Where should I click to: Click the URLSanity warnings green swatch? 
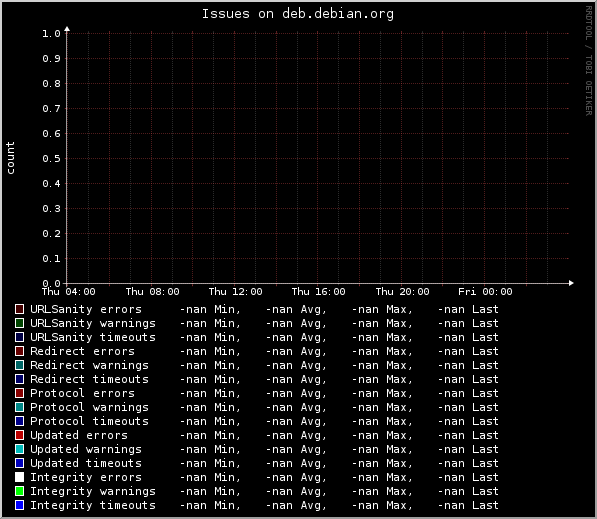coord(19,323)
